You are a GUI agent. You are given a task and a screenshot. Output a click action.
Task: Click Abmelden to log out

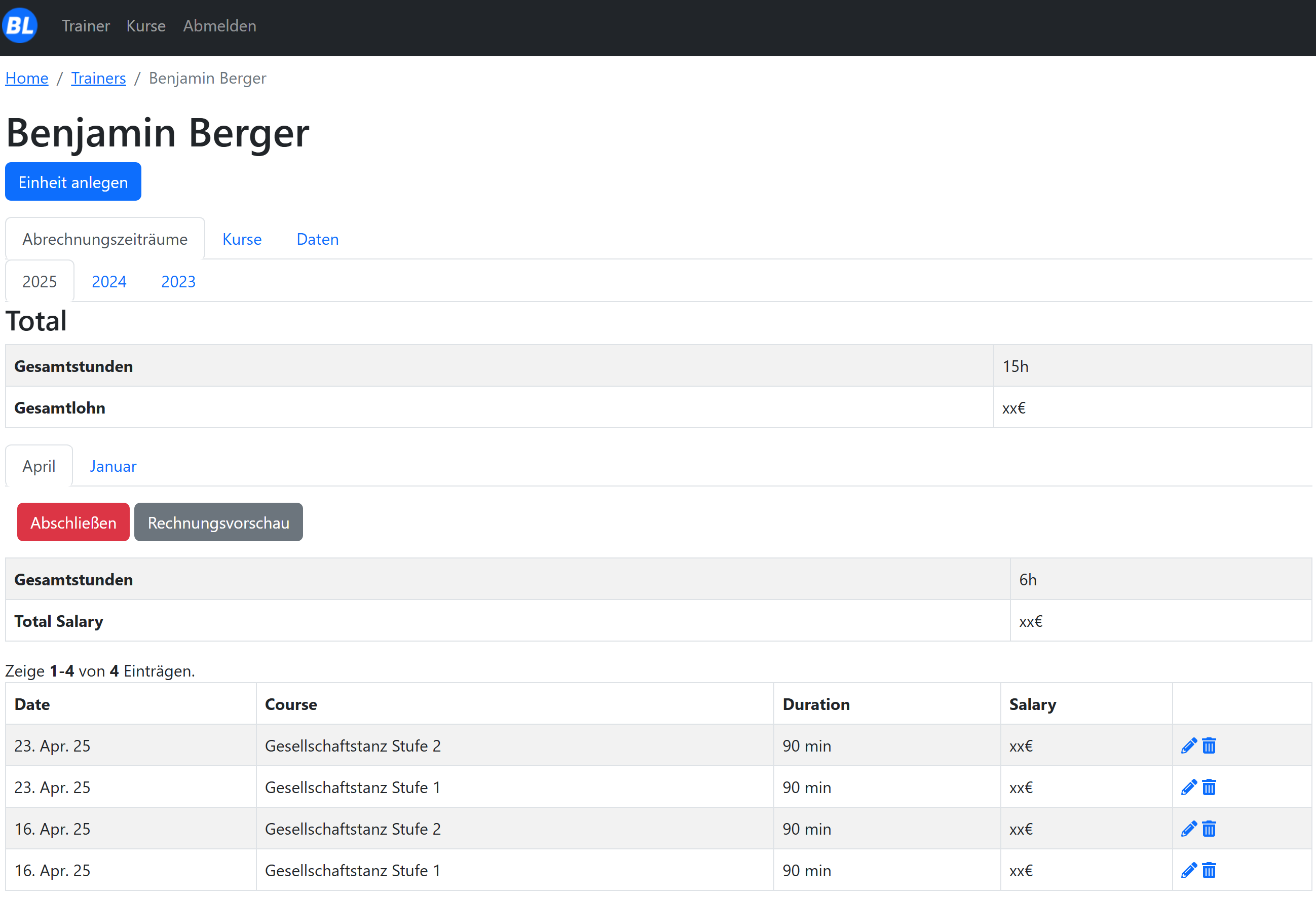219,26
